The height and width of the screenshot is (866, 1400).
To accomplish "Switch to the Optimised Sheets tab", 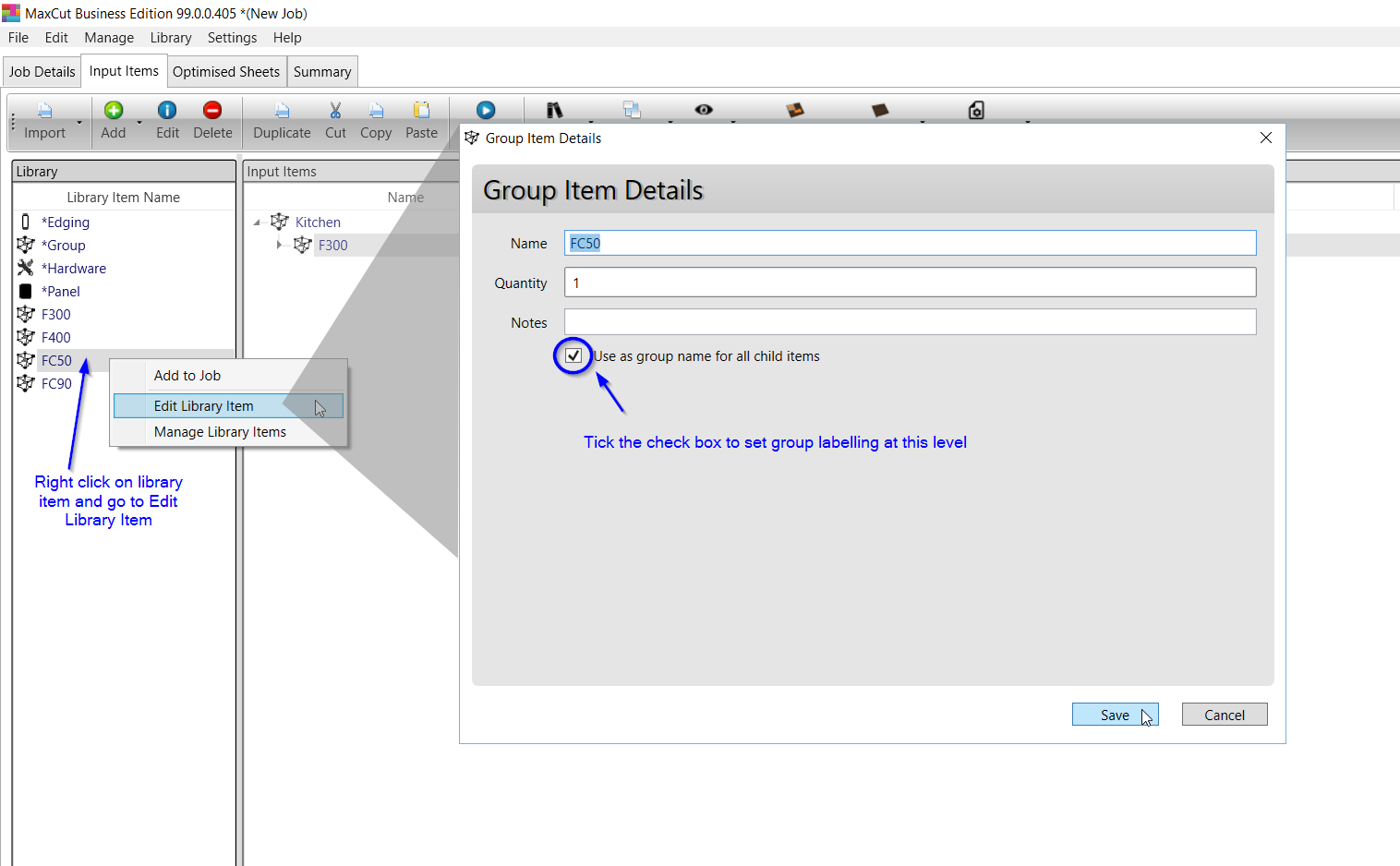I will click(226, 72).
